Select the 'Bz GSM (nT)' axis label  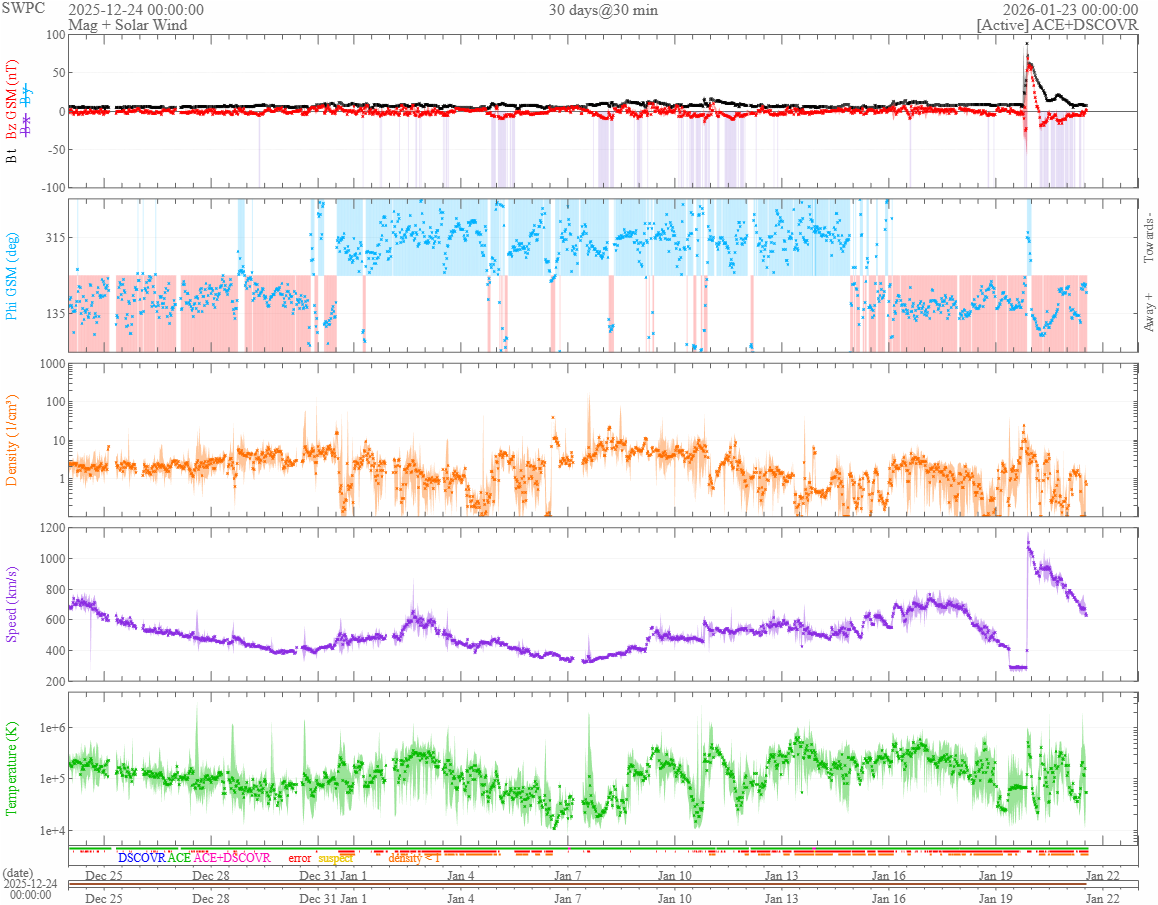11,99
